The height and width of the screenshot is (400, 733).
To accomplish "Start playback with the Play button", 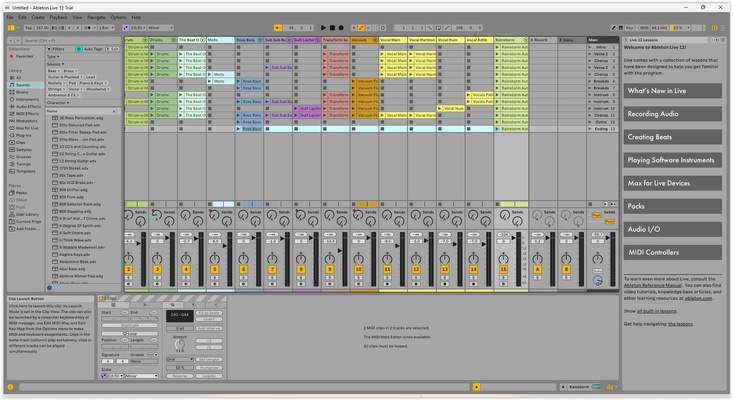I will 323,28.
